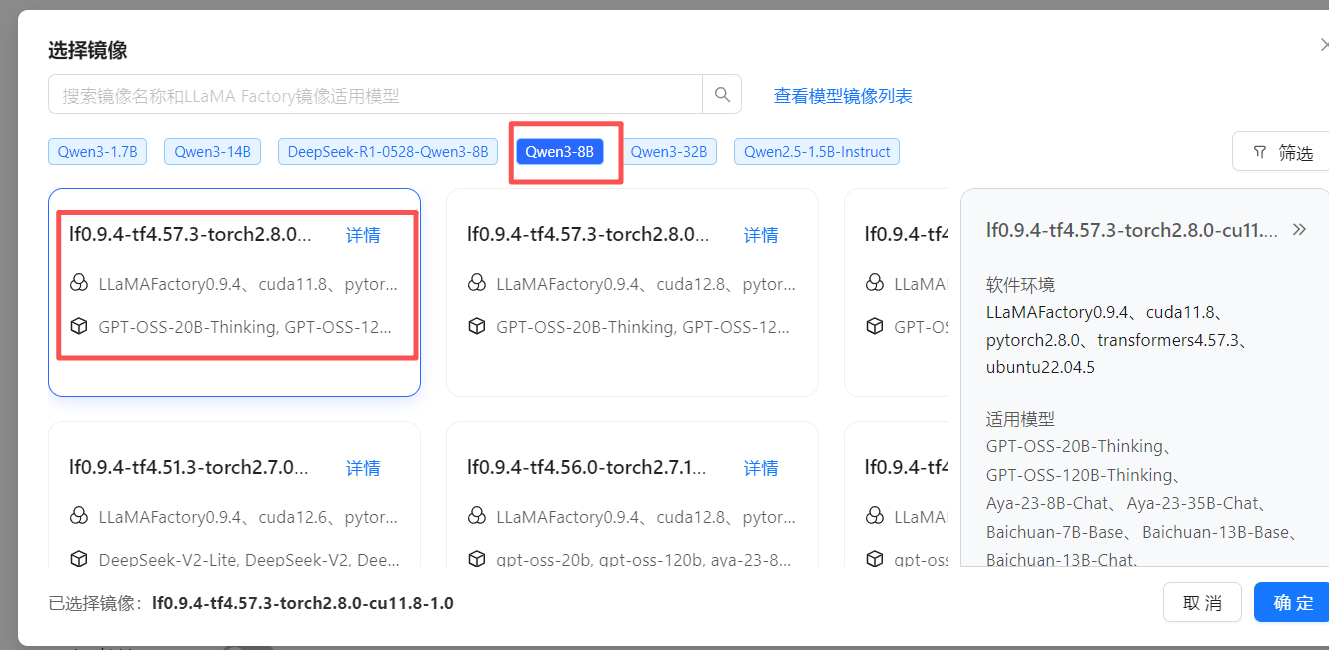1329x650 pixels.
Task: Click the software environment icon on selected lf0.9.4-tf4.57.3 card
Action: pos(79,283)
